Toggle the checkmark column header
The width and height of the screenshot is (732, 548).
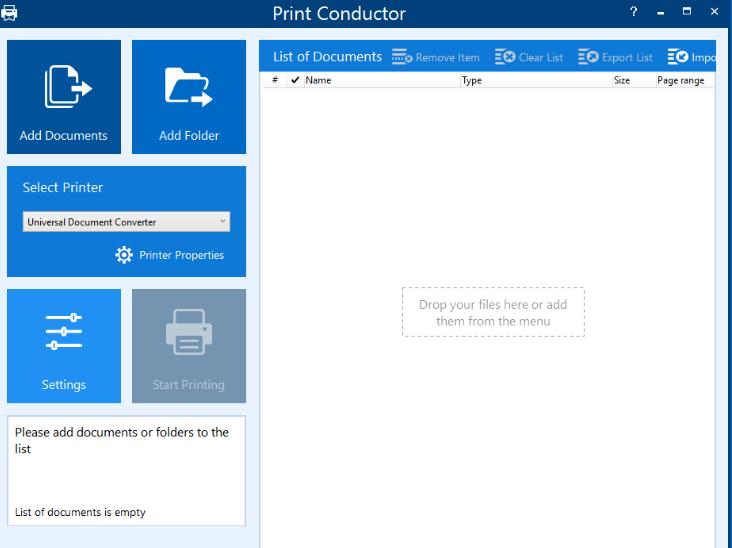click(x=295, y=80)
